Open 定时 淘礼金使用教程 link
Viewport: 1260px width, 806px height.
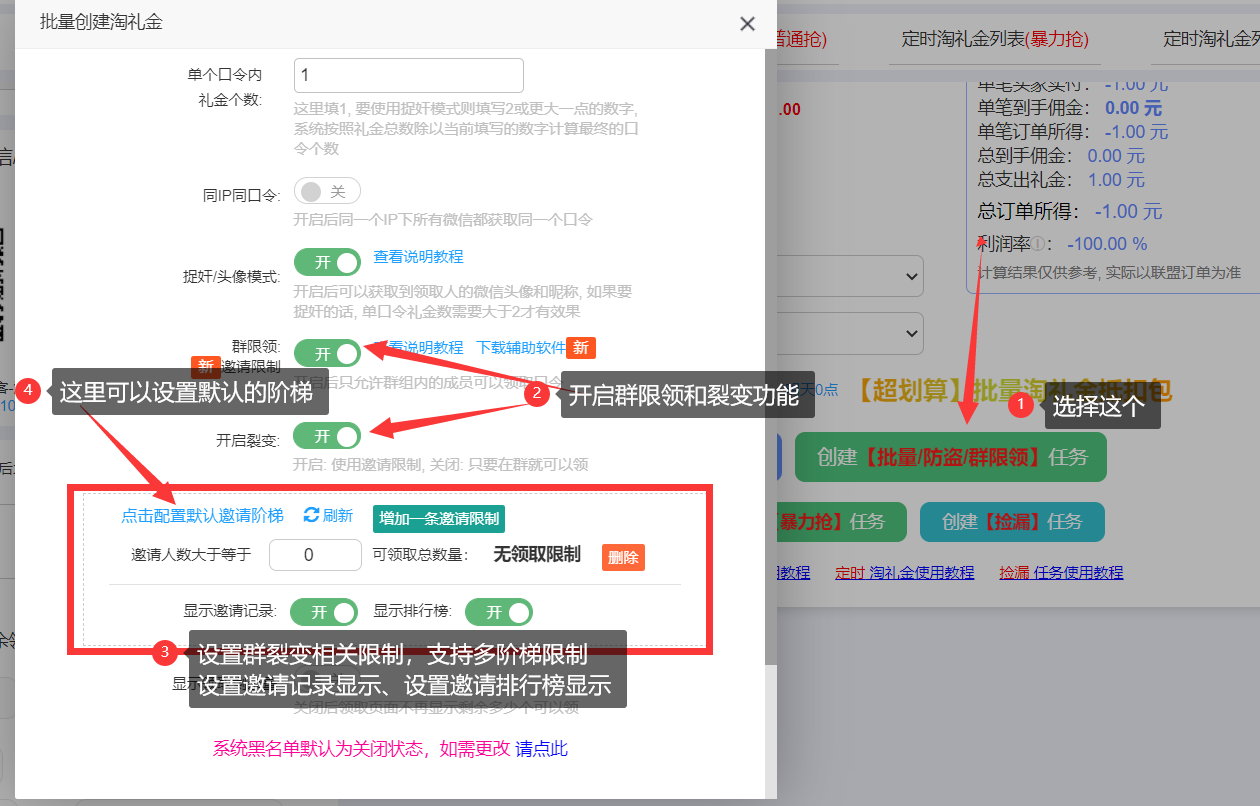[904, 572]
